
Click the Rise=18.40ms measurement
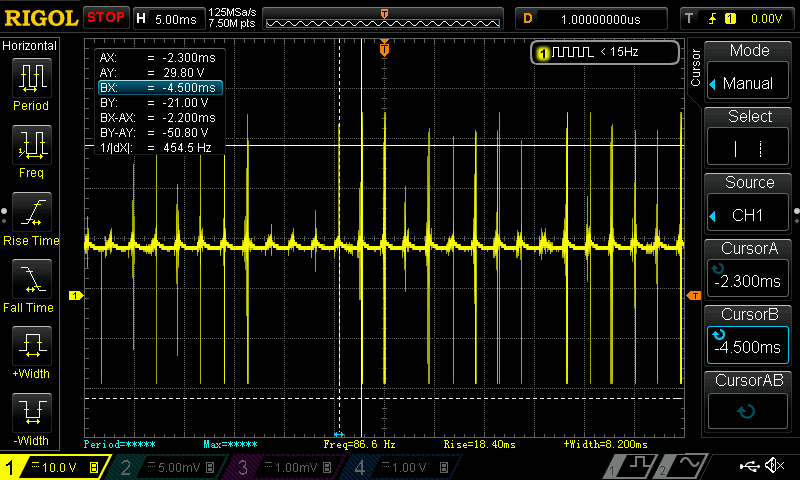[x=479, y=444]
